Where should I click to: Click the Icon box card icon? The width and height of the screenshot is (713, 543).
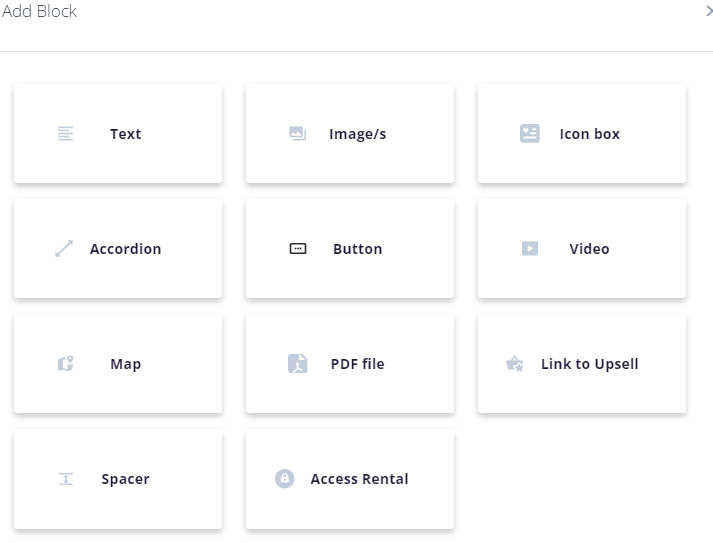coord(530,134)
